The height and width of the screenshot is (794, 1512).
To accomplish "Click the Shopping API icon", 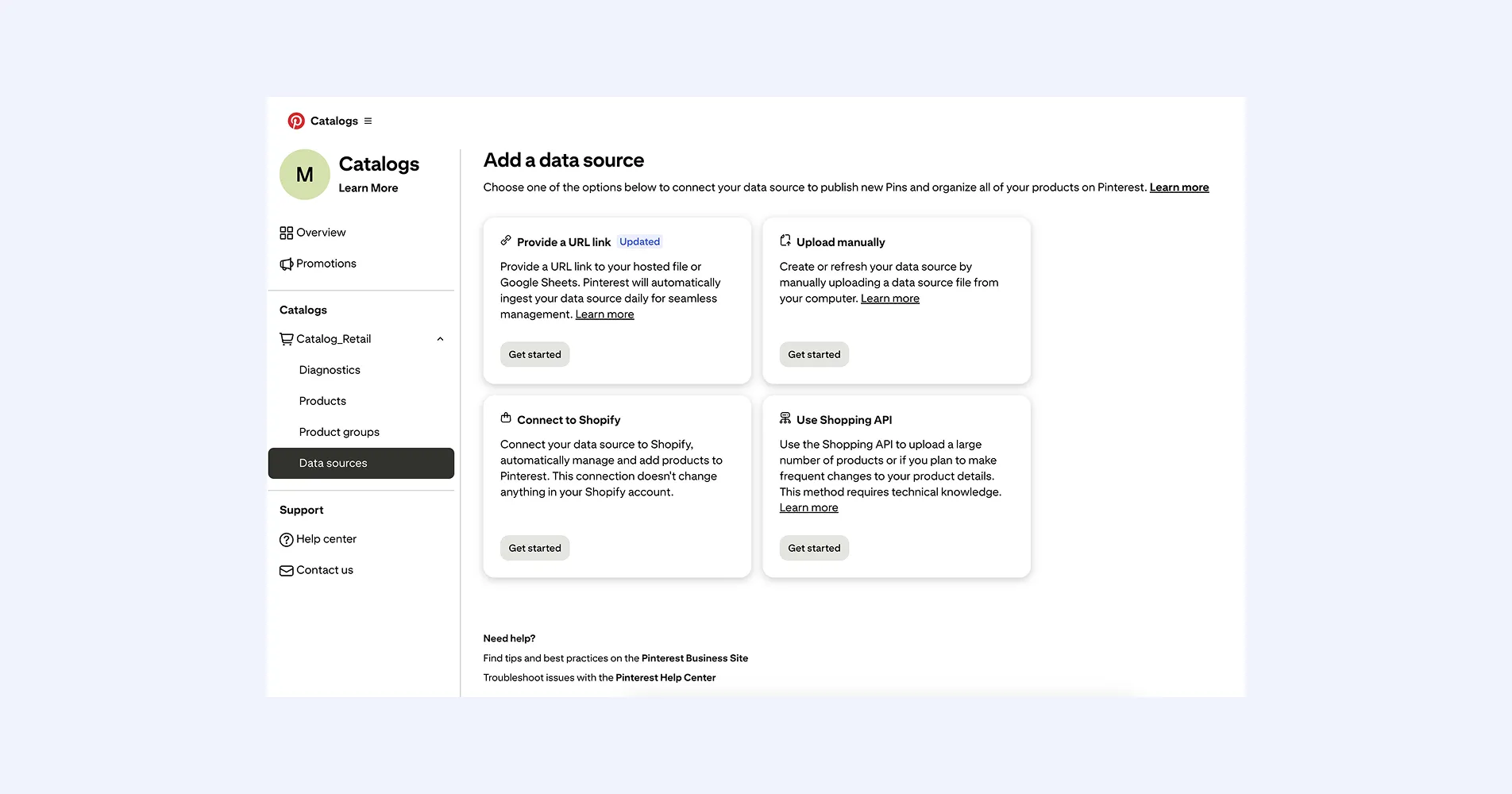I will [x=785, y=418].
